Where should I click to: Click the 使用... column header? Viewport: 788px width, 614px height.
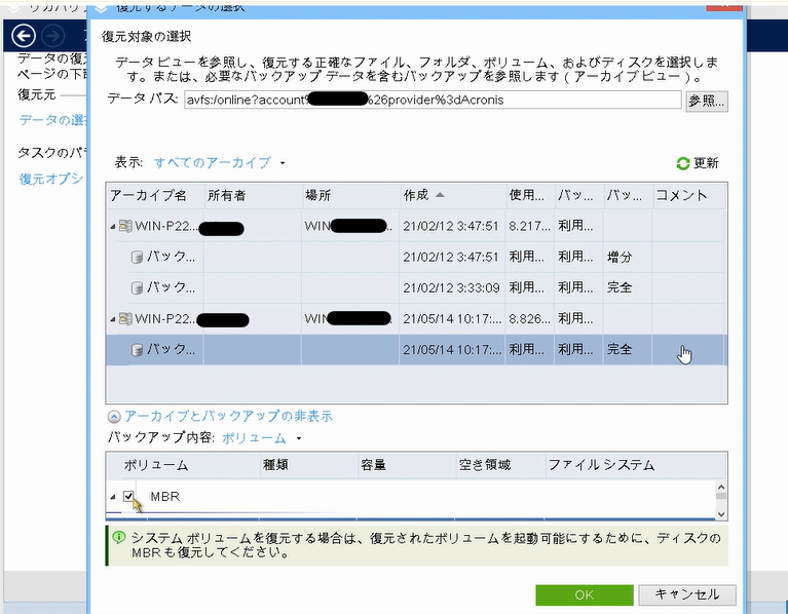[x=530, y=195]
